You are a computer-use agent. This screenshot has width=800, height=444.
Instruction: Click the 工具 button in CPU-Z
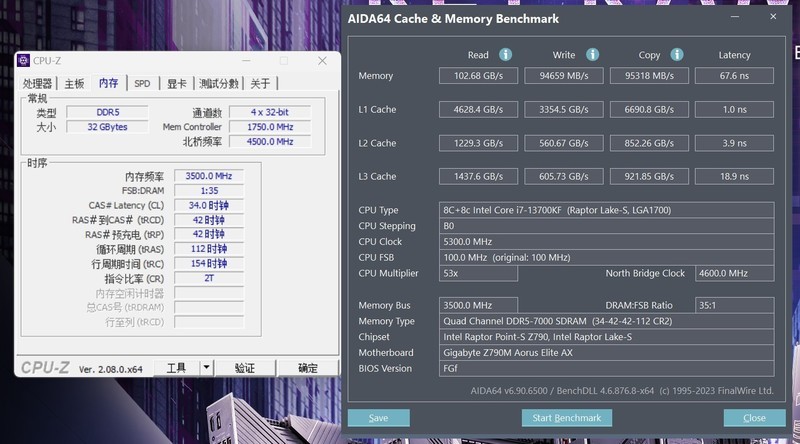(x=177, y=367)
